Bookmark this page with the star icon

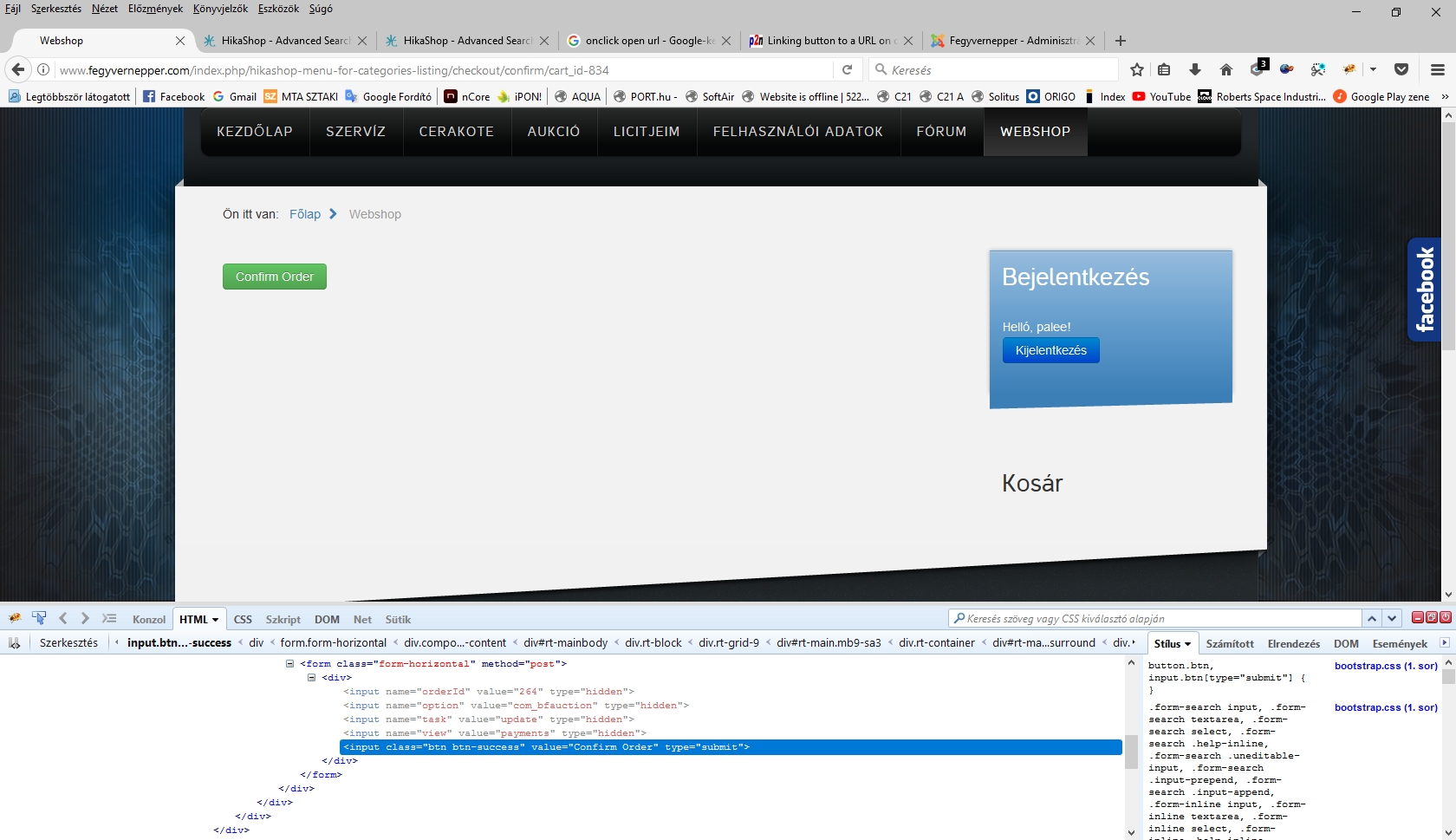[1137, 69]
